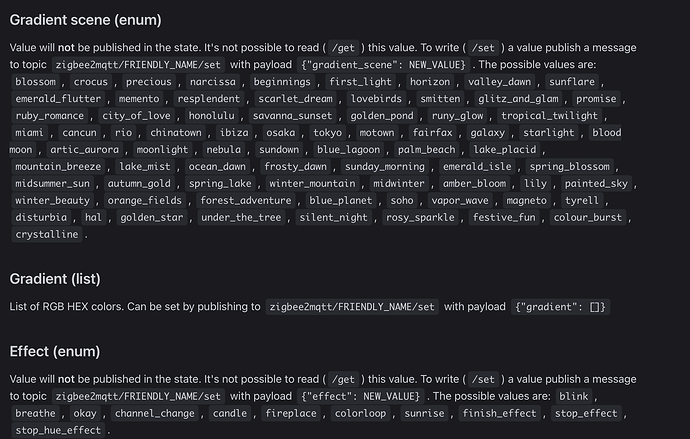Select the "winter_mountain" scene value

(x=312, y=183)
